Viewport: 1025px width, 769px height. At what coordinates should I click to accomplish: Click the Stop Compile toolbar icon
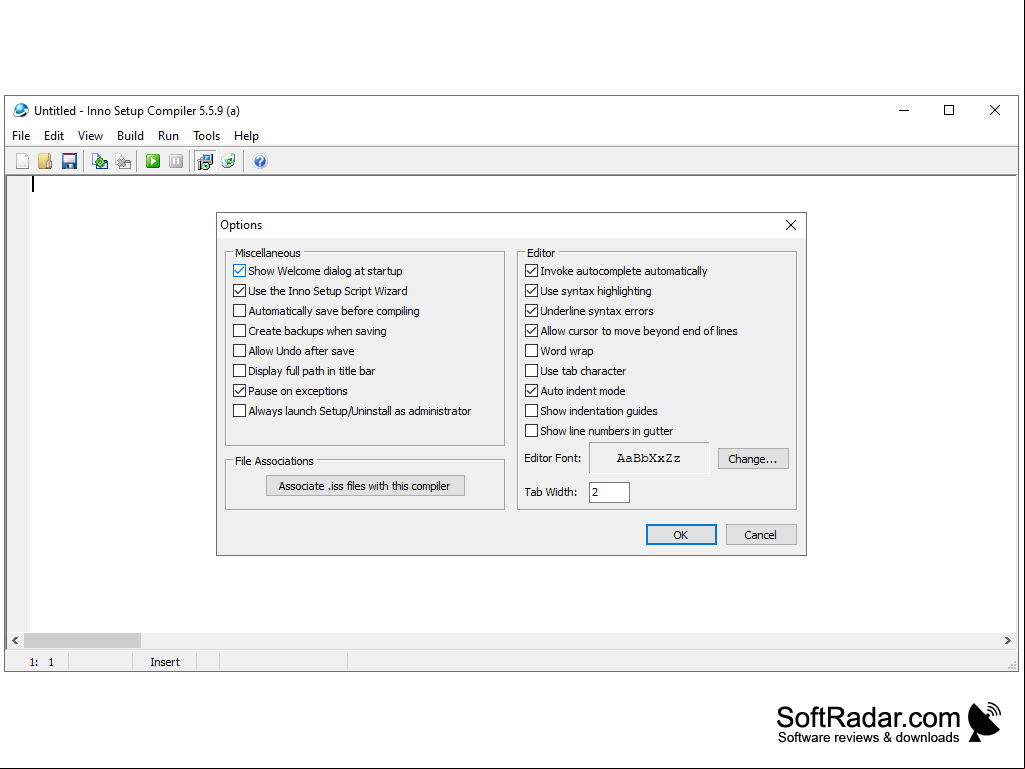click(124, 162)
